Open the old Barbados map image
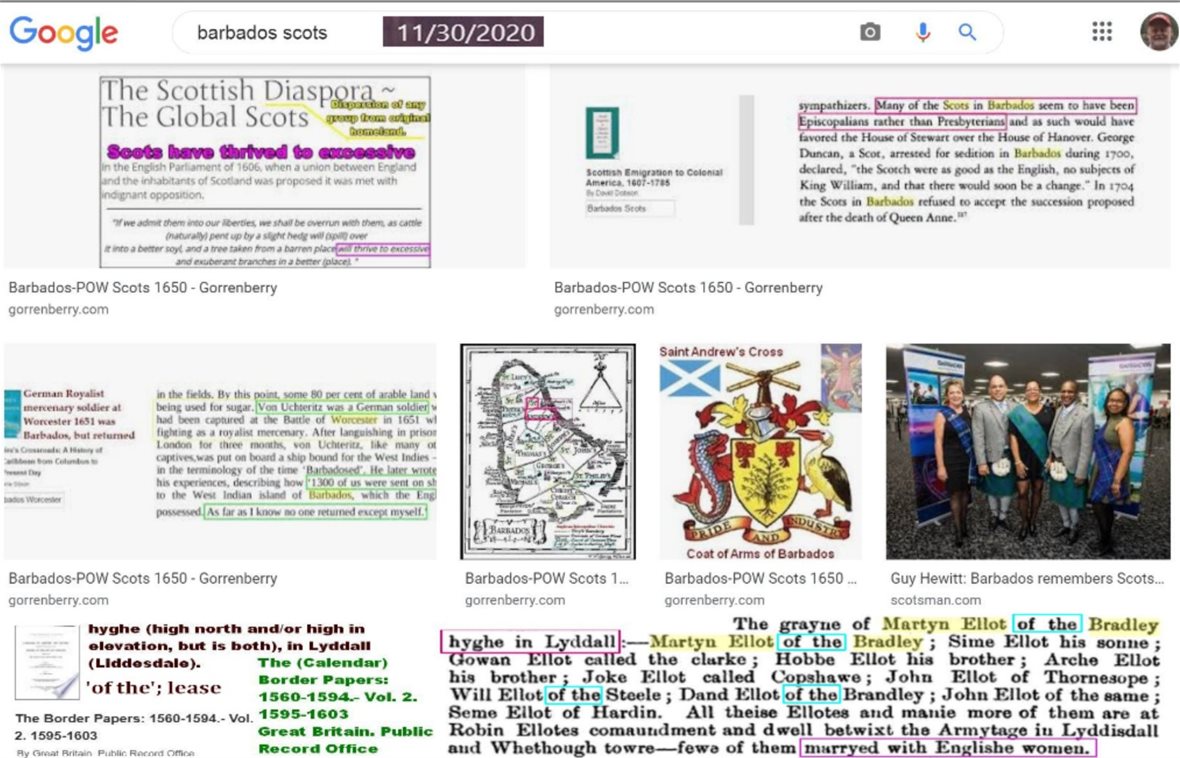1180x758 pixels. point(548,451)
